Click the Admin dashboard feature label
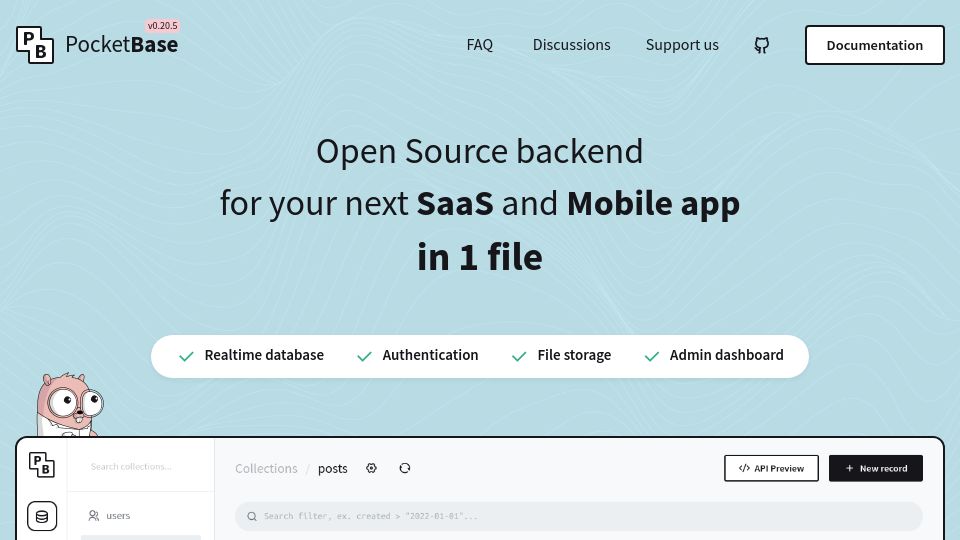 (x=726, y=355)
